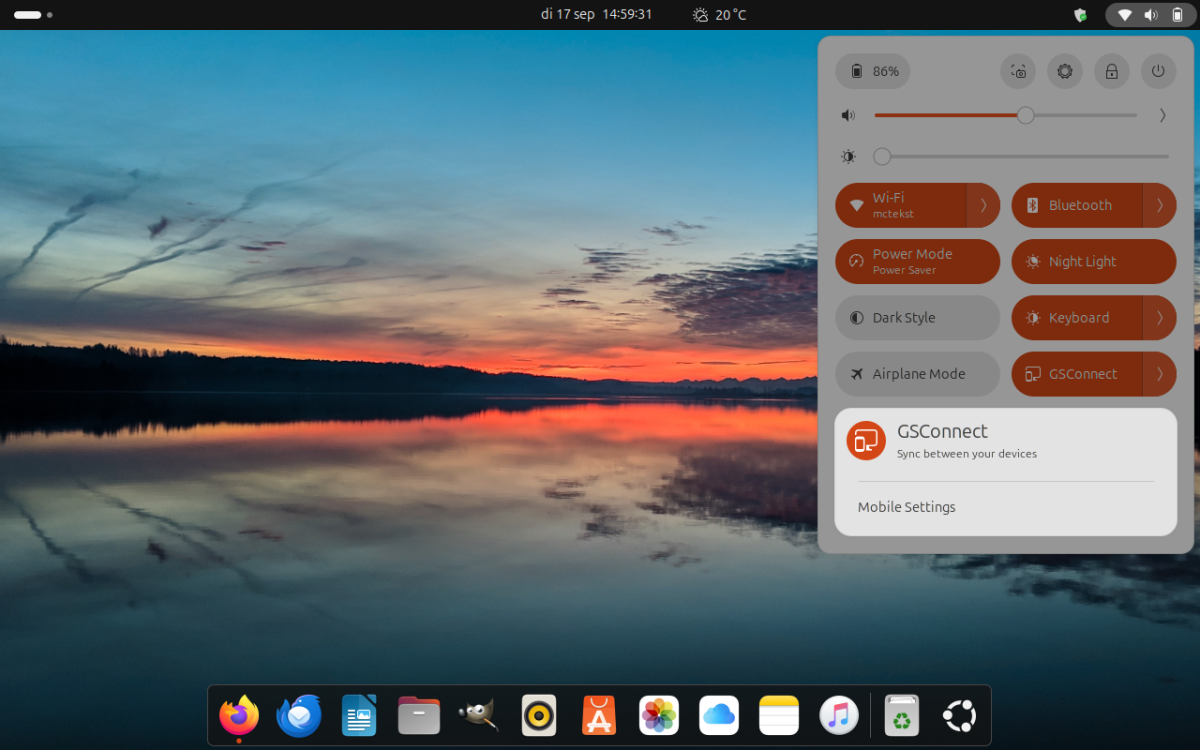Open system settings gear icon
This screenshot has height=750, width=1200.
click(1065, 71)
